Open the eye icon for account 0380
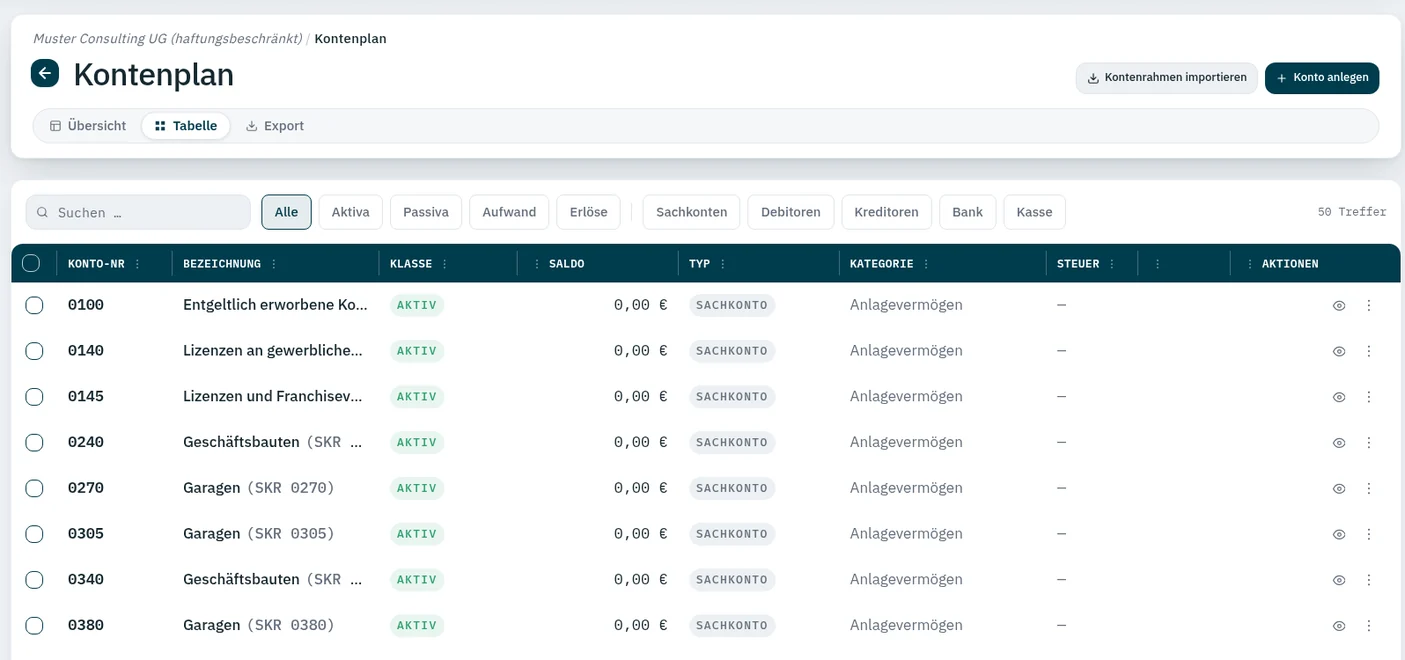Viewport: 1405px width, 660px height. (x=1339, y=626)
